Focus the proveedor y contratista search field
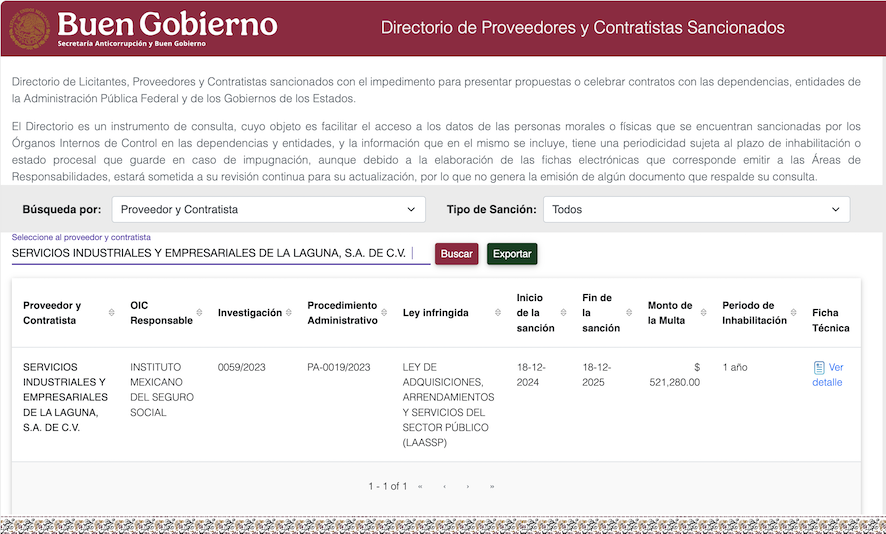 [x=220, y=254]
